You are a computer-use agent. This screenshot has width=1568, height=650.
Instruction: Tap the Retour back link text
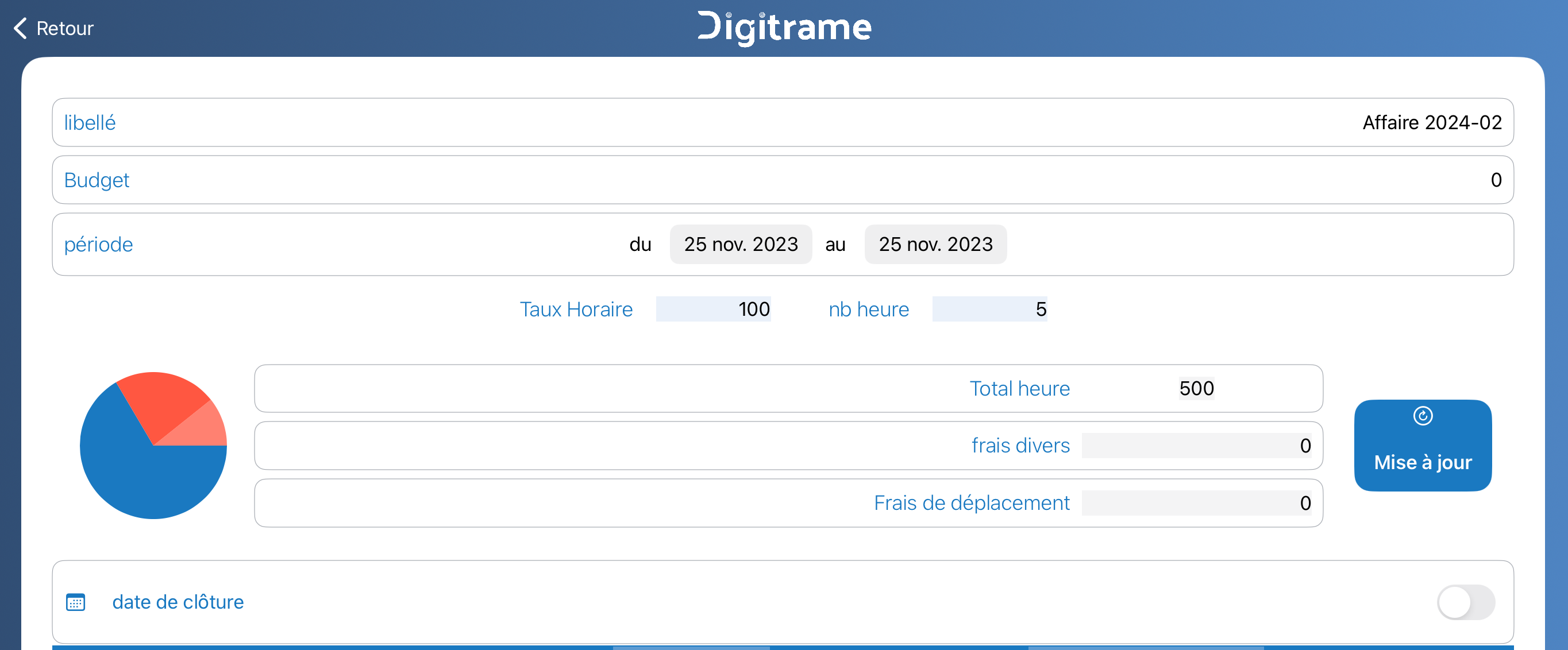[64, 29]
